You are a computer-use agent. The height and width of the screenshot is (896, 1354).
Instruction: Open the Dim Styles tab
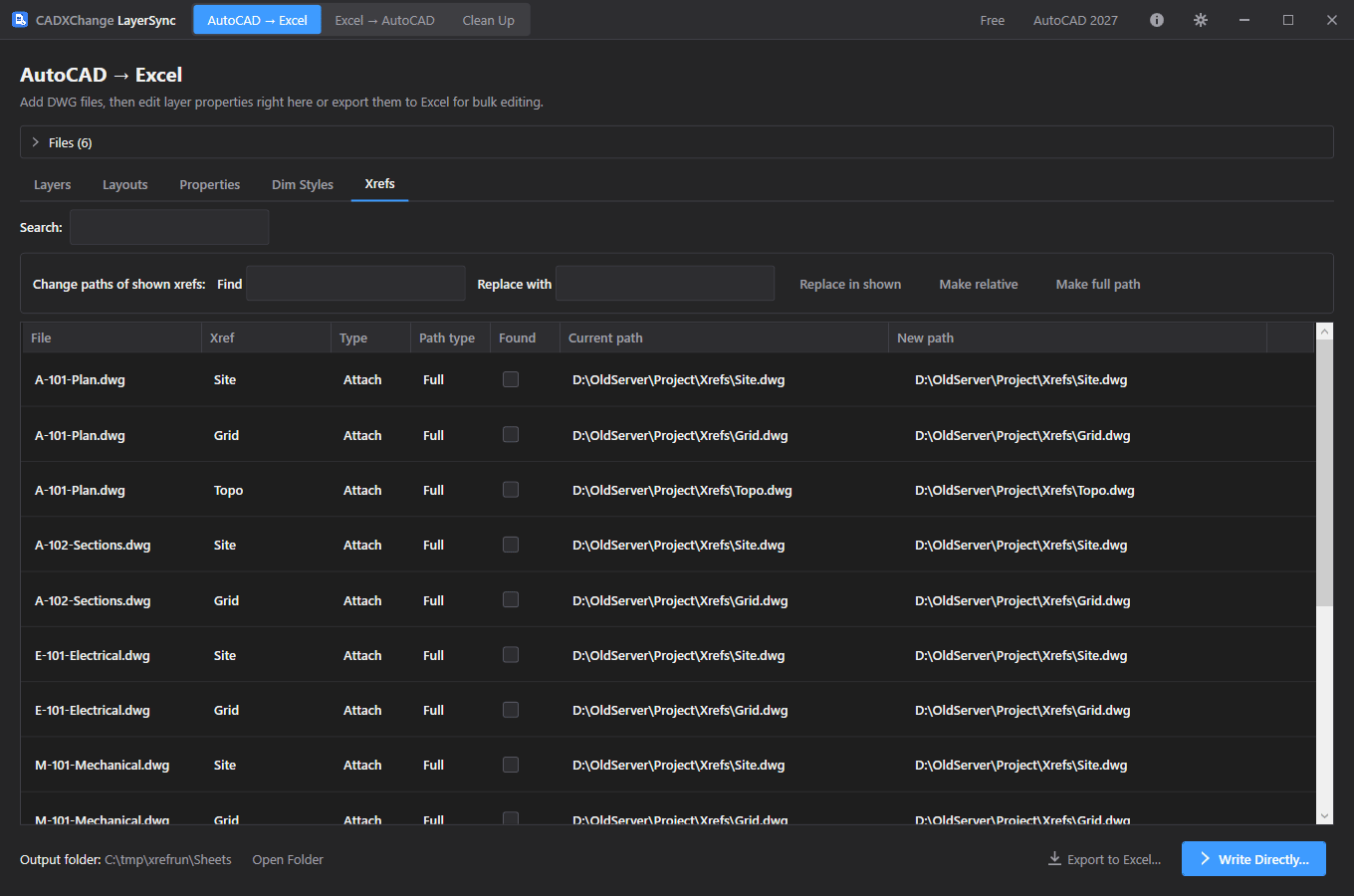303,185
